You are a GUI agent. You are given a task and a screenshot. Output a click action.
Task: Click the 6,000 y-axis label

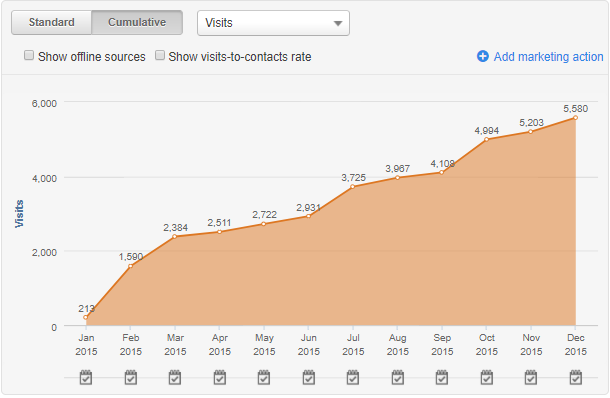[44, 103]
